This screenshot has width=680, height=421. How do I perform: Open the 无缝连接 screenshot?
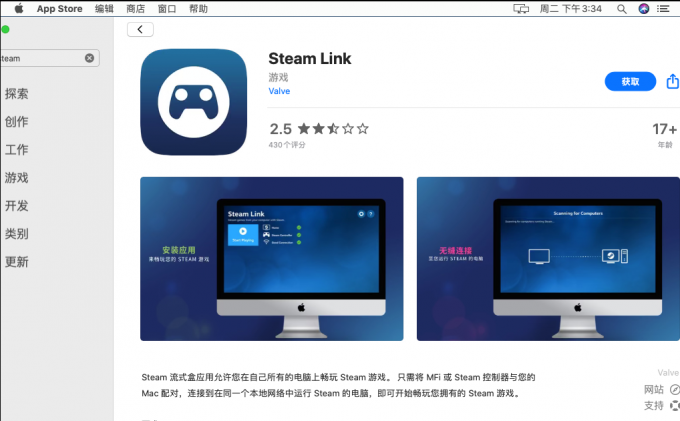[x=548, y=258]
